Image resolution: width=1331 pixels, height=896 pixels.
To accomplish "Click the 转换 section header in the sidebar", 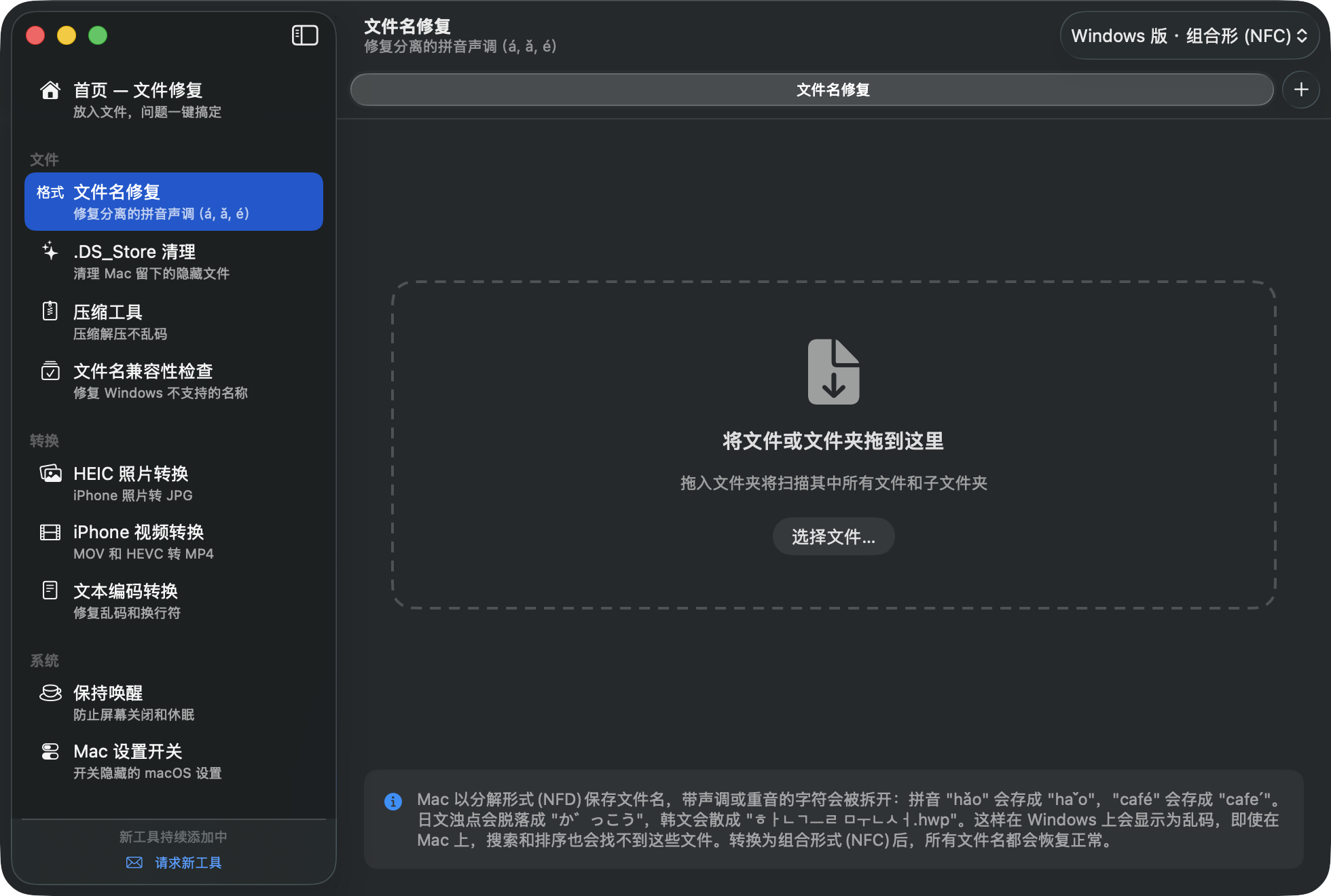I will pyautogui.click(x=44, y=441).
